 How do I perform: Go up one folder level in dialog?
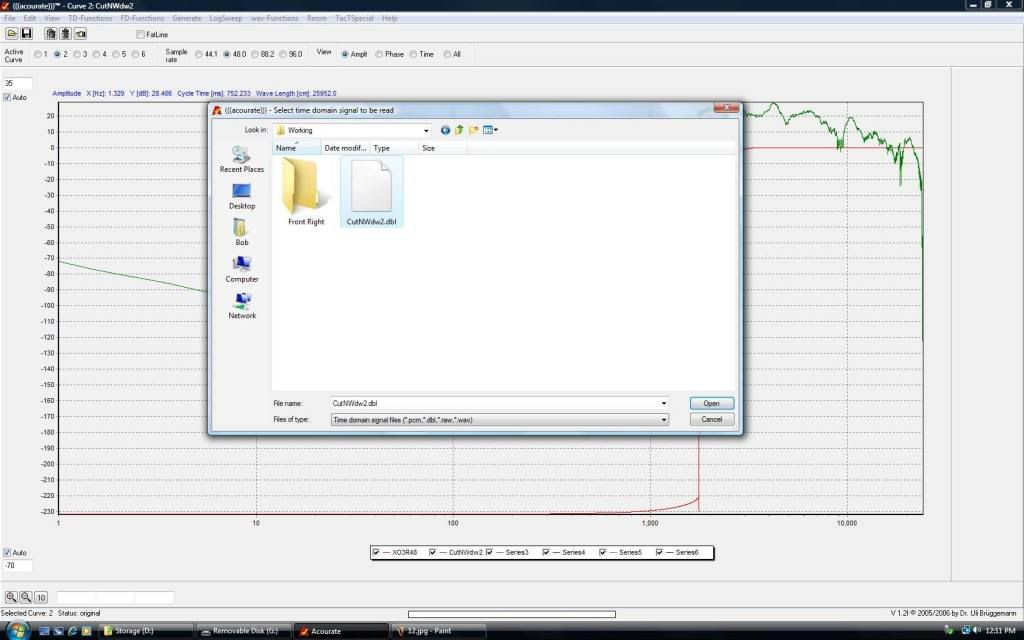[x=459, y=130]
